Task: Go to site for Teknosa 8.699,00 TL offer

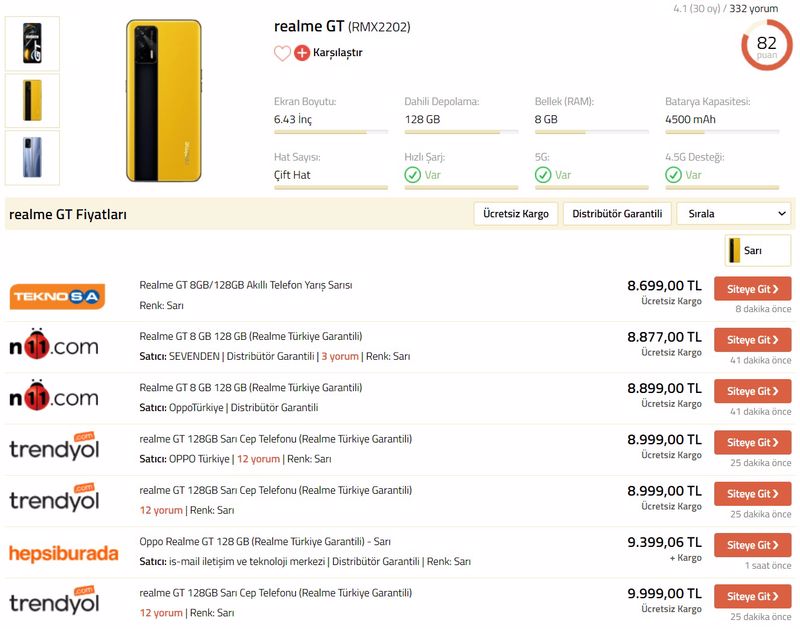Action: point(753,289)
